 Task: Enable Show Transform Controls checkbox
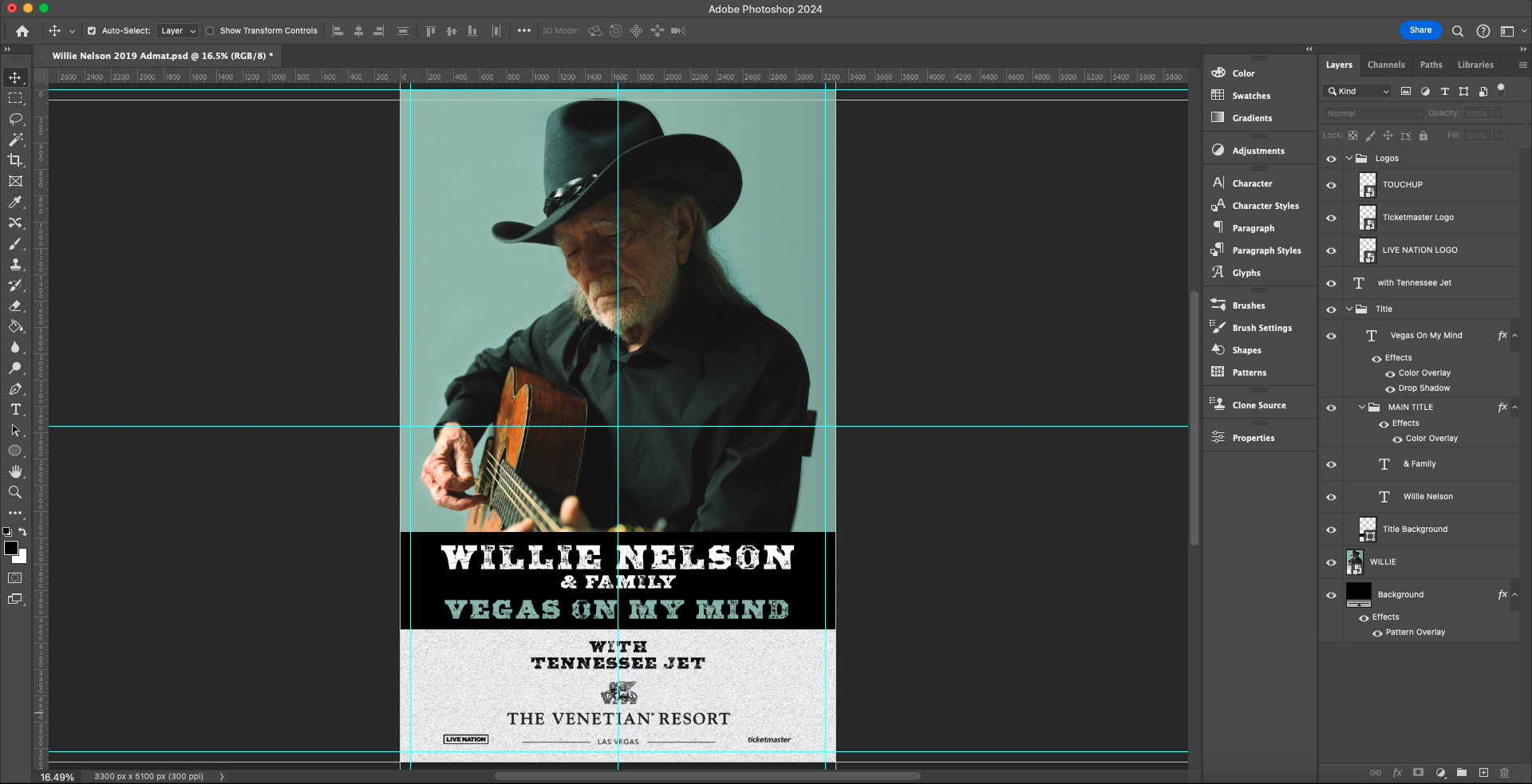pyautogui.click(x=210, y=31)
